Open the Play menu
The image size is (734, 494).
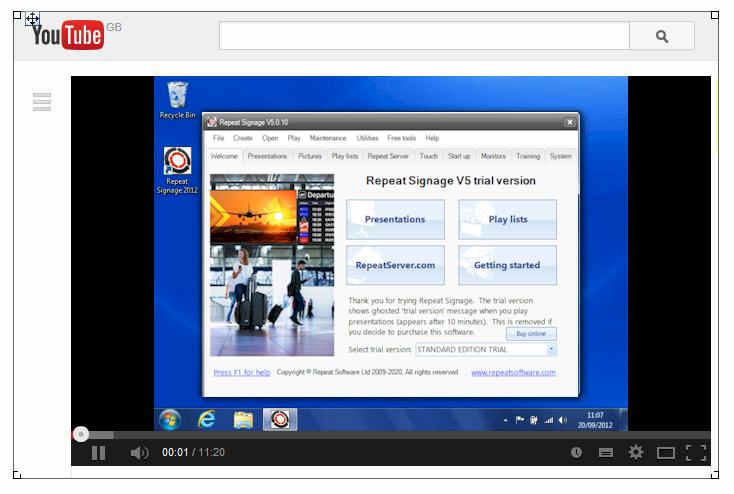point(294,138)
